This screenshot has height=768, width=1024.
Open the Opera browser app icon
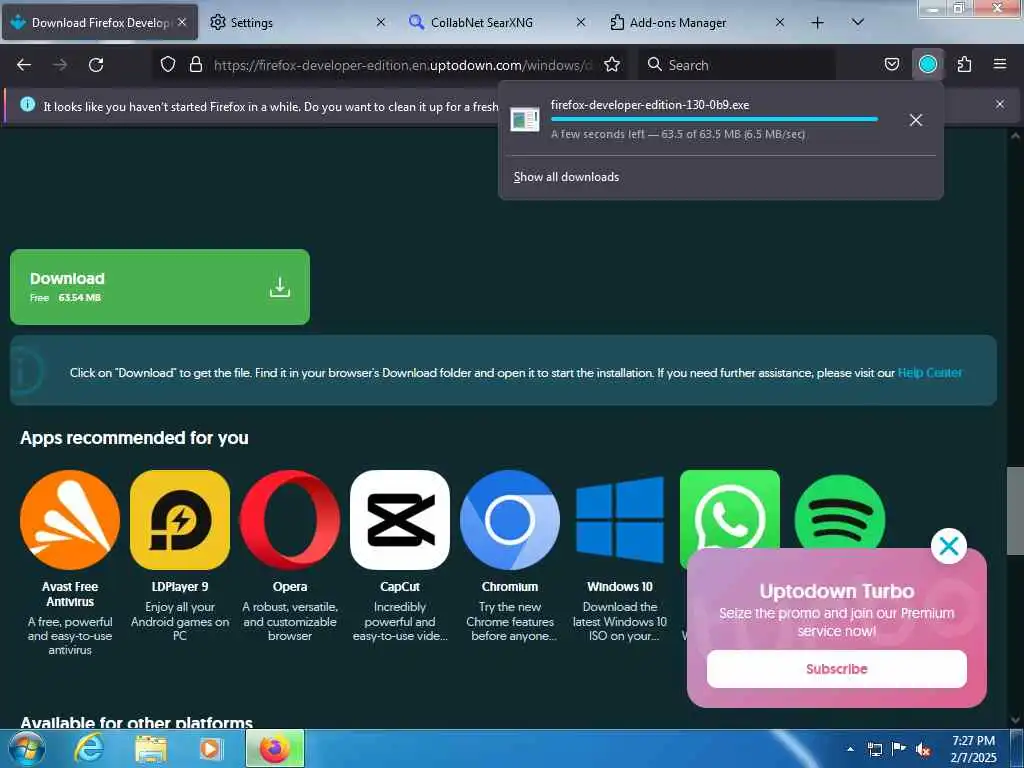click(290, 520)
